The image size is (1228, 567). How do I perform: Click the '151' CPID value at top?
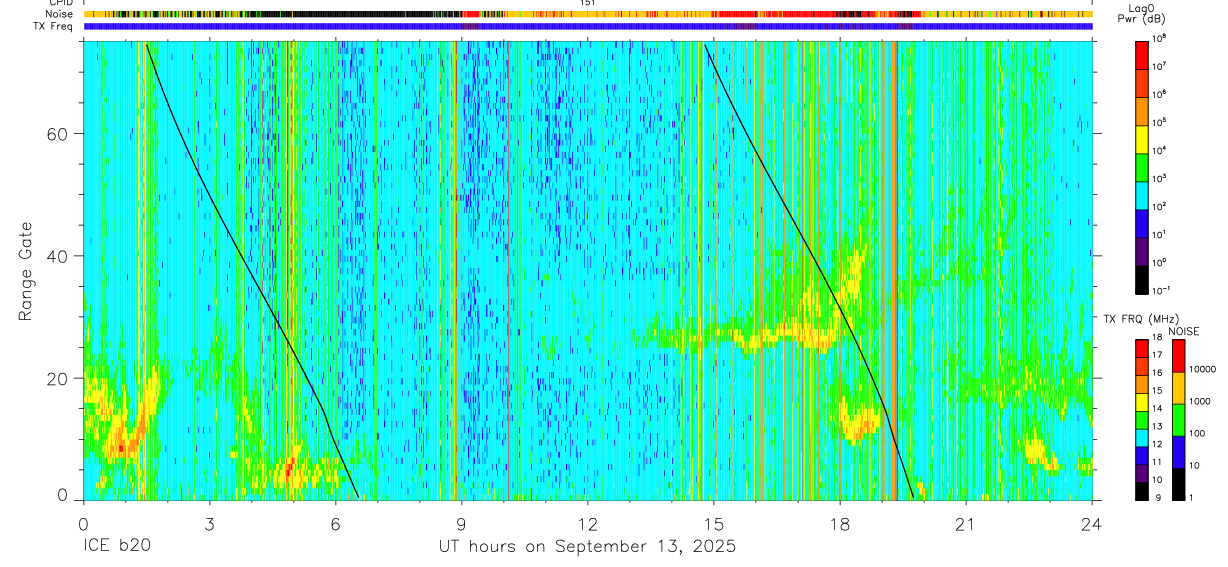[x=588, y=4]
